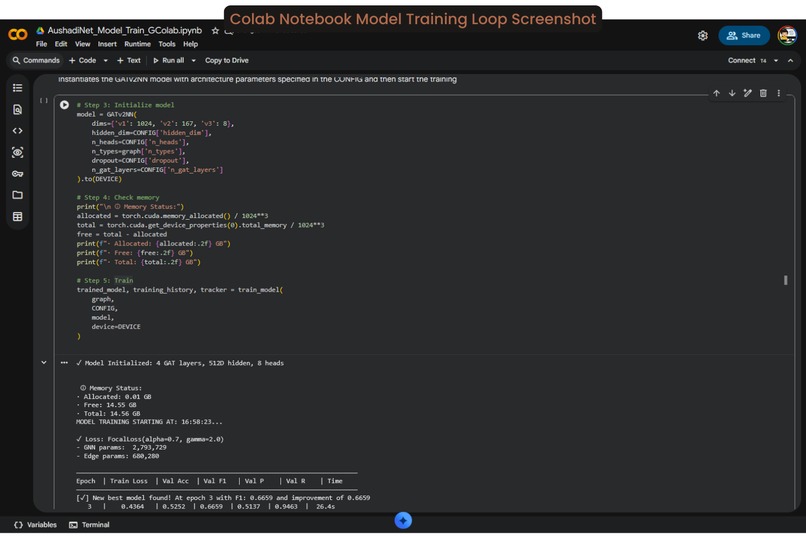Open the Help menu
The width and height of the screenshot is (806, 537).
(x=190, y=44)
